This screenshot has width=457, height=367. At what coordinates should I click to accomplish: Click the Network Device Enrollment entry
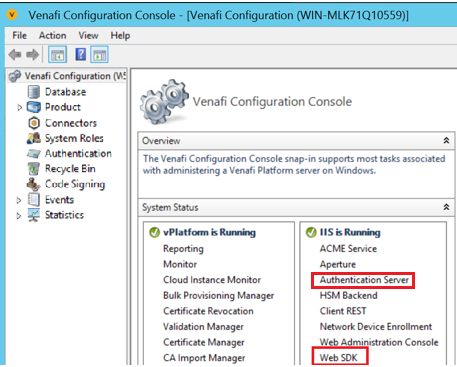pyautogui.click(x=376, y=327)
